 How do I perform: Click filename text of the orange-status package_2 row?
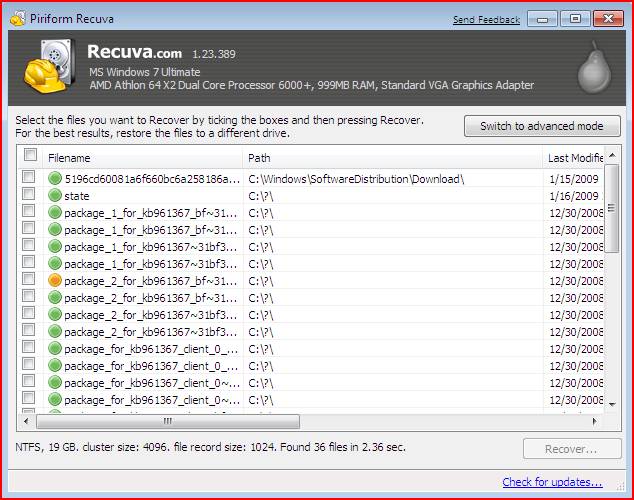(x=151, y=281)
